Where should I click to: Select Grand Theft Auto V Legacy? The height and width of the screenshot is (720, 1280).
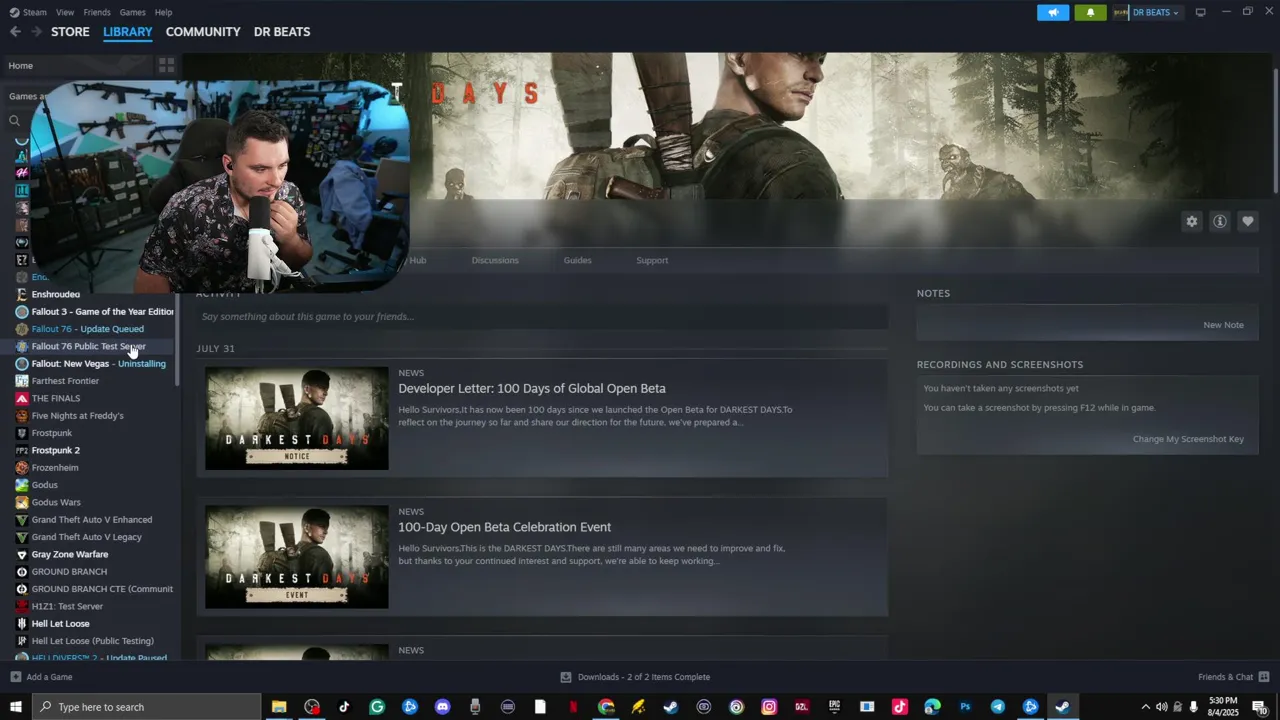click(88, 537)
